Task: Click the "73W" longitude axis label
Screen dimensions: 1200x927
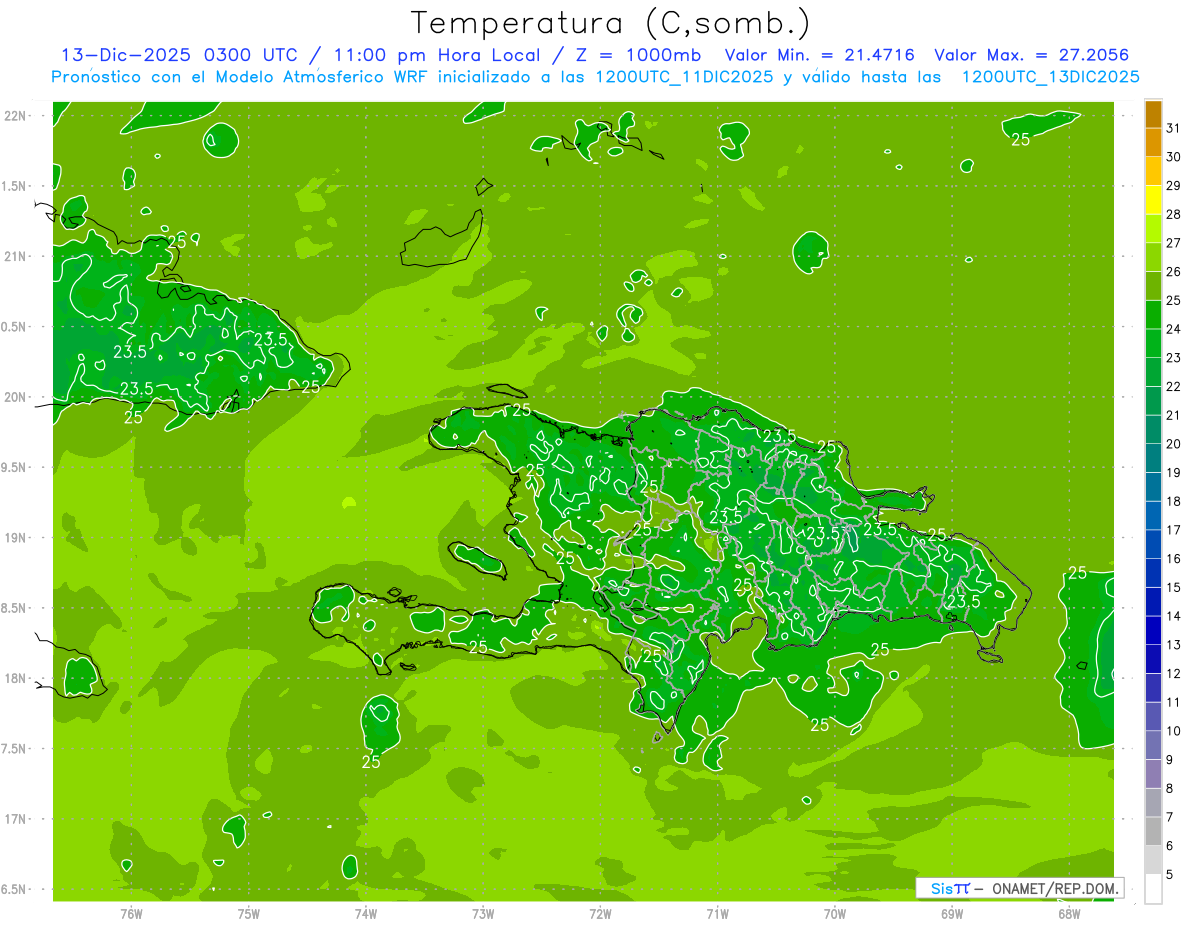Action: pyautogui.click(x=483, y=913)
